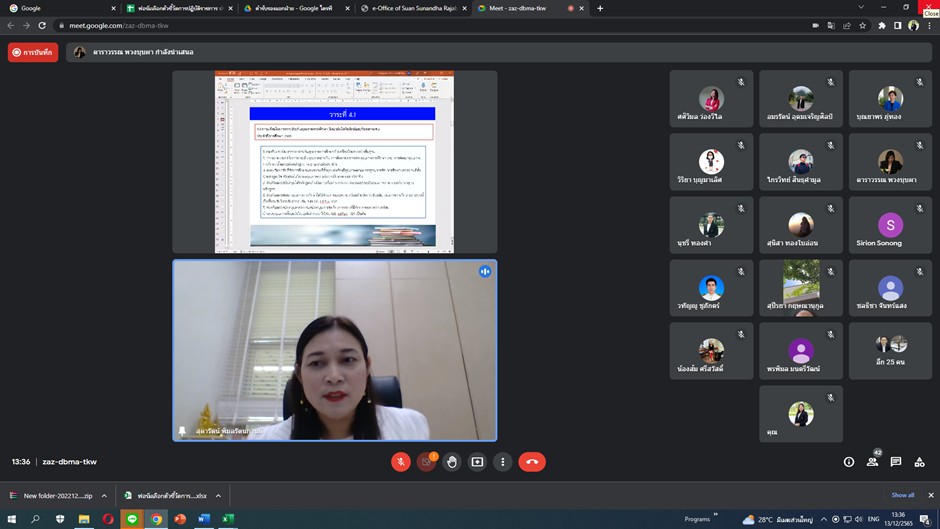Viewport: 940px width, 529px height.
Task: Expand options for the downloaded xlsx file
Action: [218, 495]
